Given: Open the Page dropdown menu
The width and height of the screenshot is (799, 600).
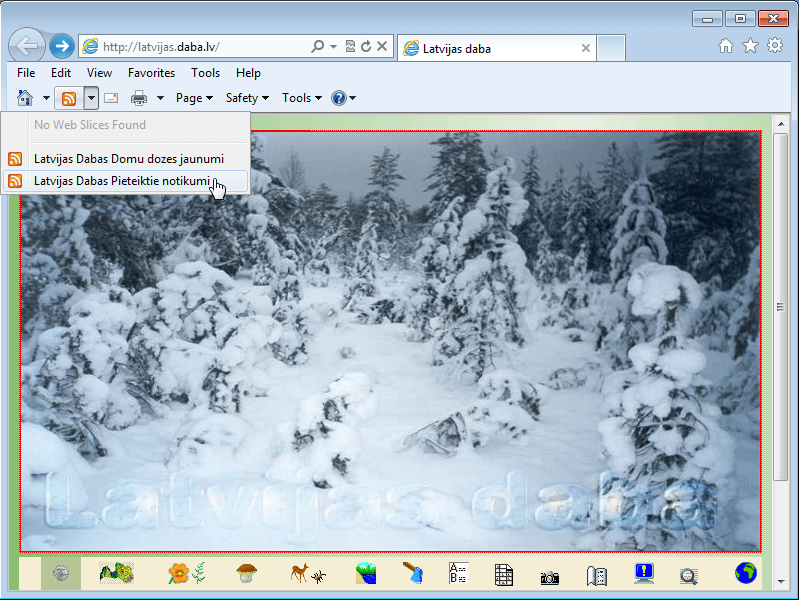Looking at the screenshot, I should (x=194, y=97).
